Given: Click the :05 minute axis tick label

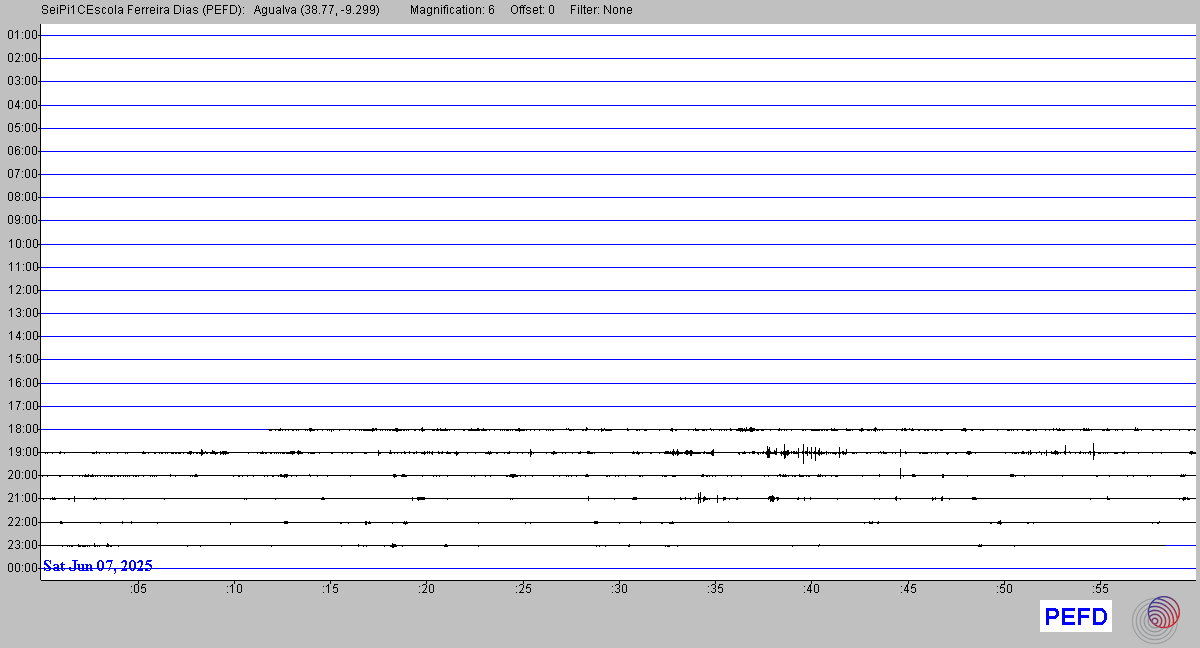Looking at the screenshot, I should (x=138, y=589).
